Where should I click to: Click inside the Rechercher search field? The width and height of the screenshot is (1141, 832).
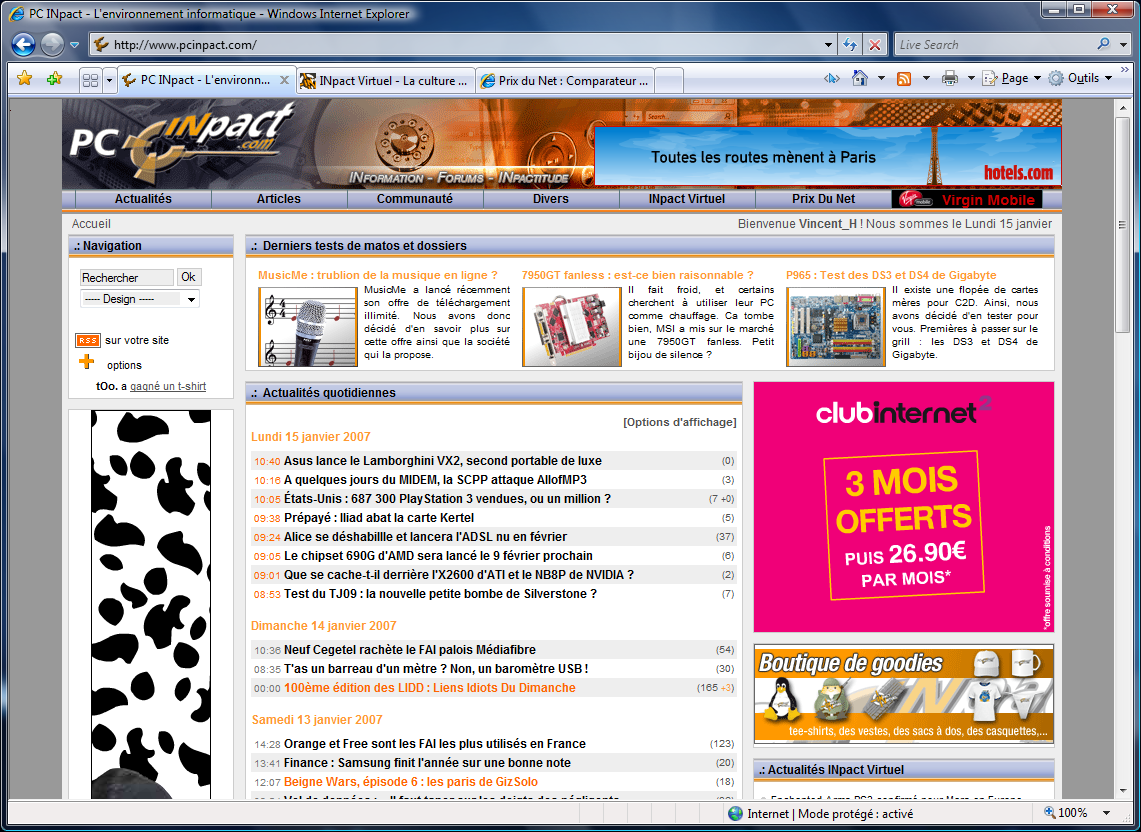pyautogui.click(x=127, y=277)
